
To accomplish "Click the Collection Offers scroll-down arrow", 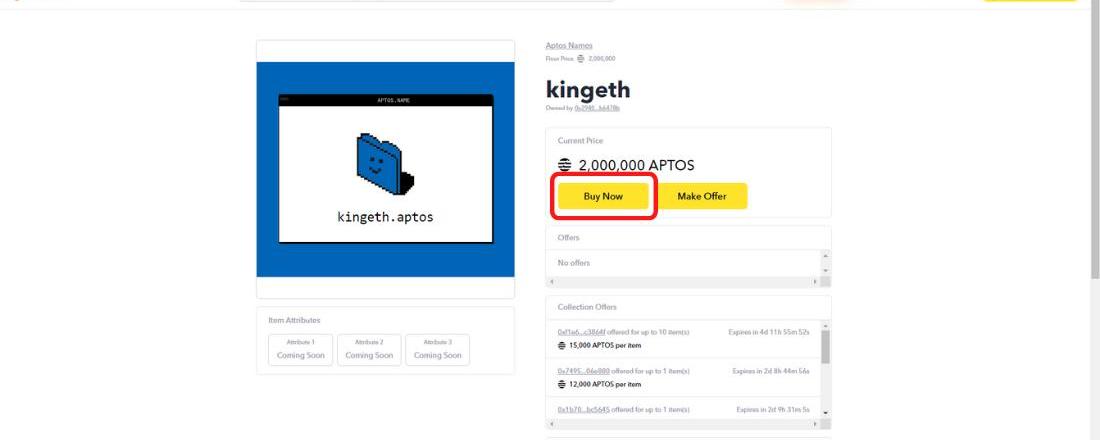I will pos(826,413).
